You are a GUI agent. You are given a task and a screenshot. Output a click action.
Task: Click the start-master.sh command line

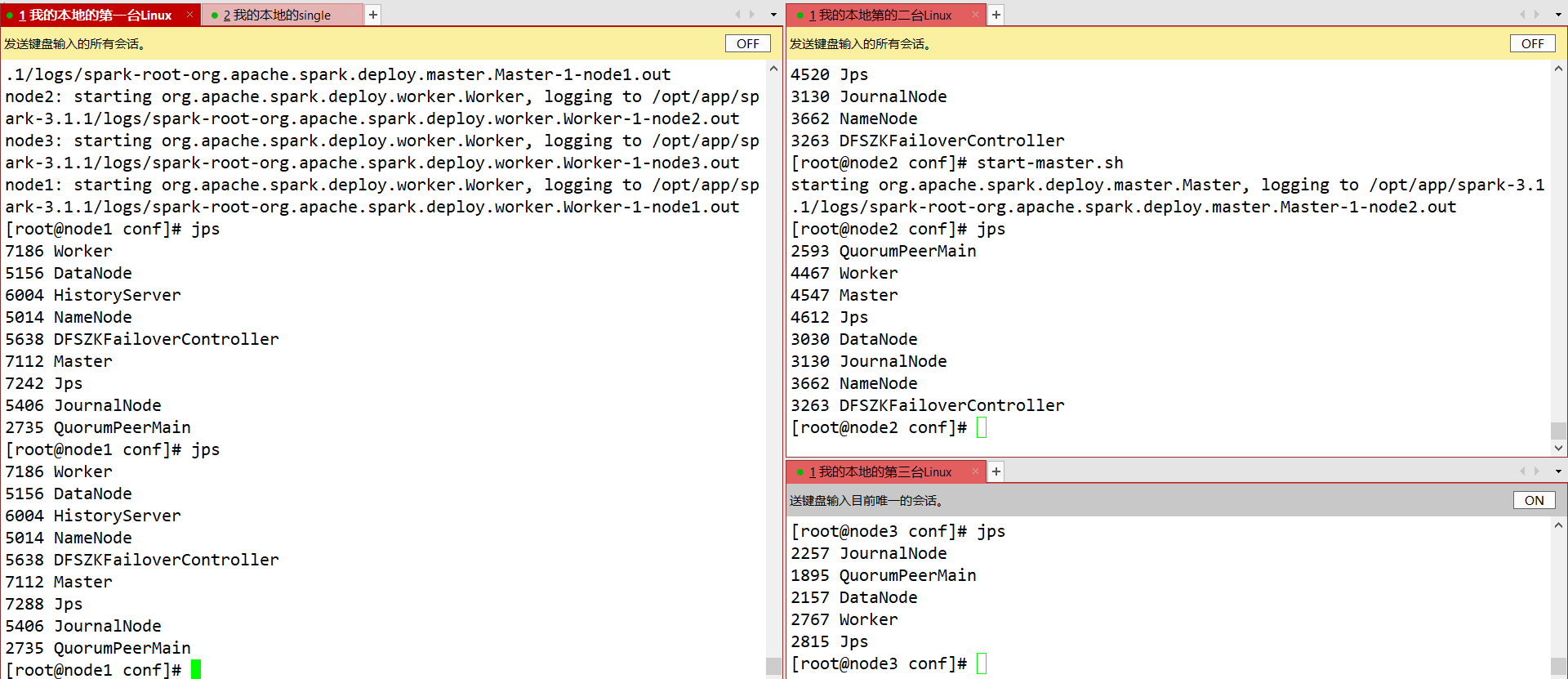[x=957, y=163]
